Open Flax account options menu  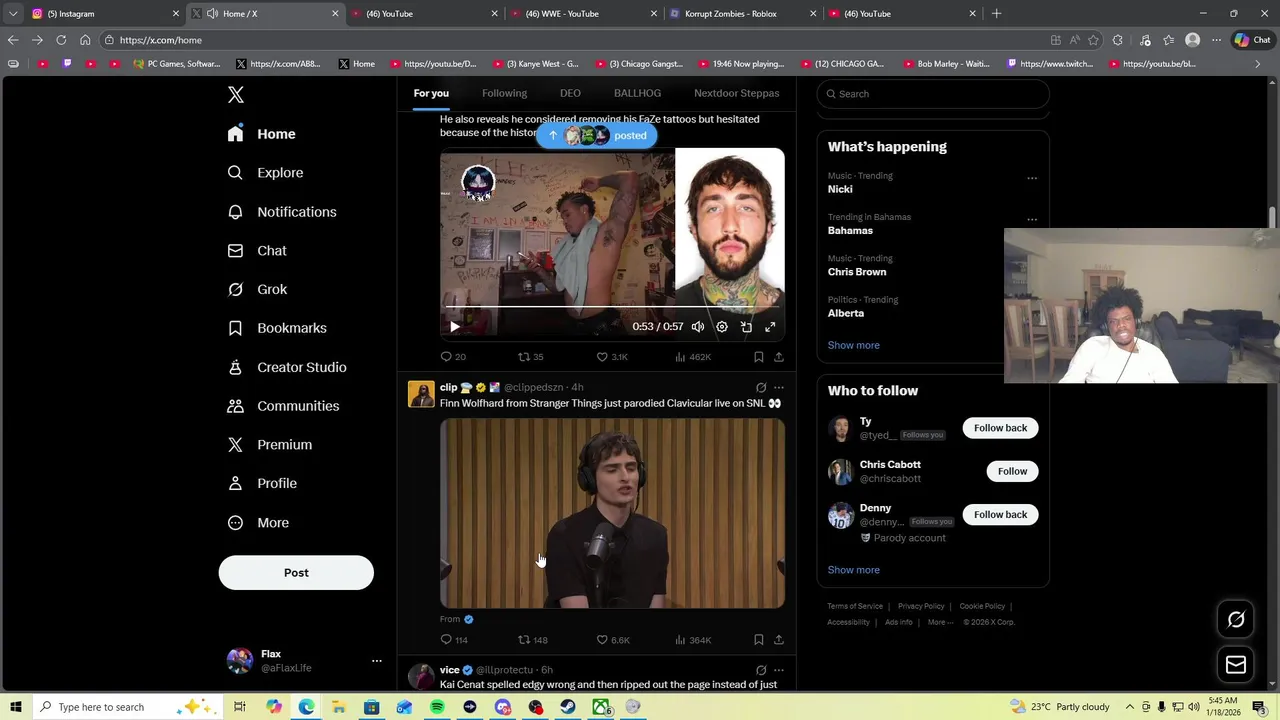pos(376,661)
